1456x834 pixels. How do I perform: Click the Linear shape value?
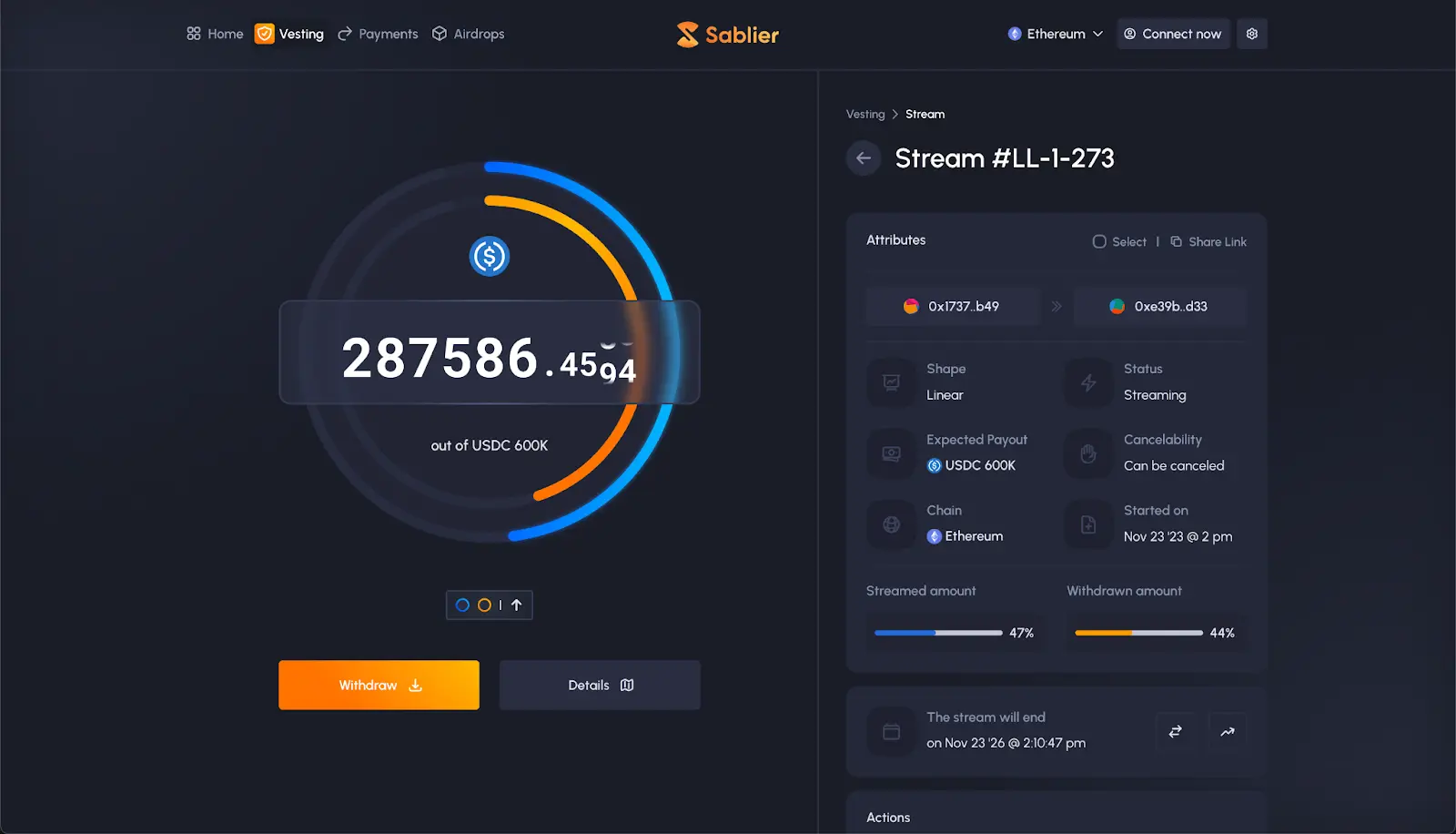[x=945, y=395]
